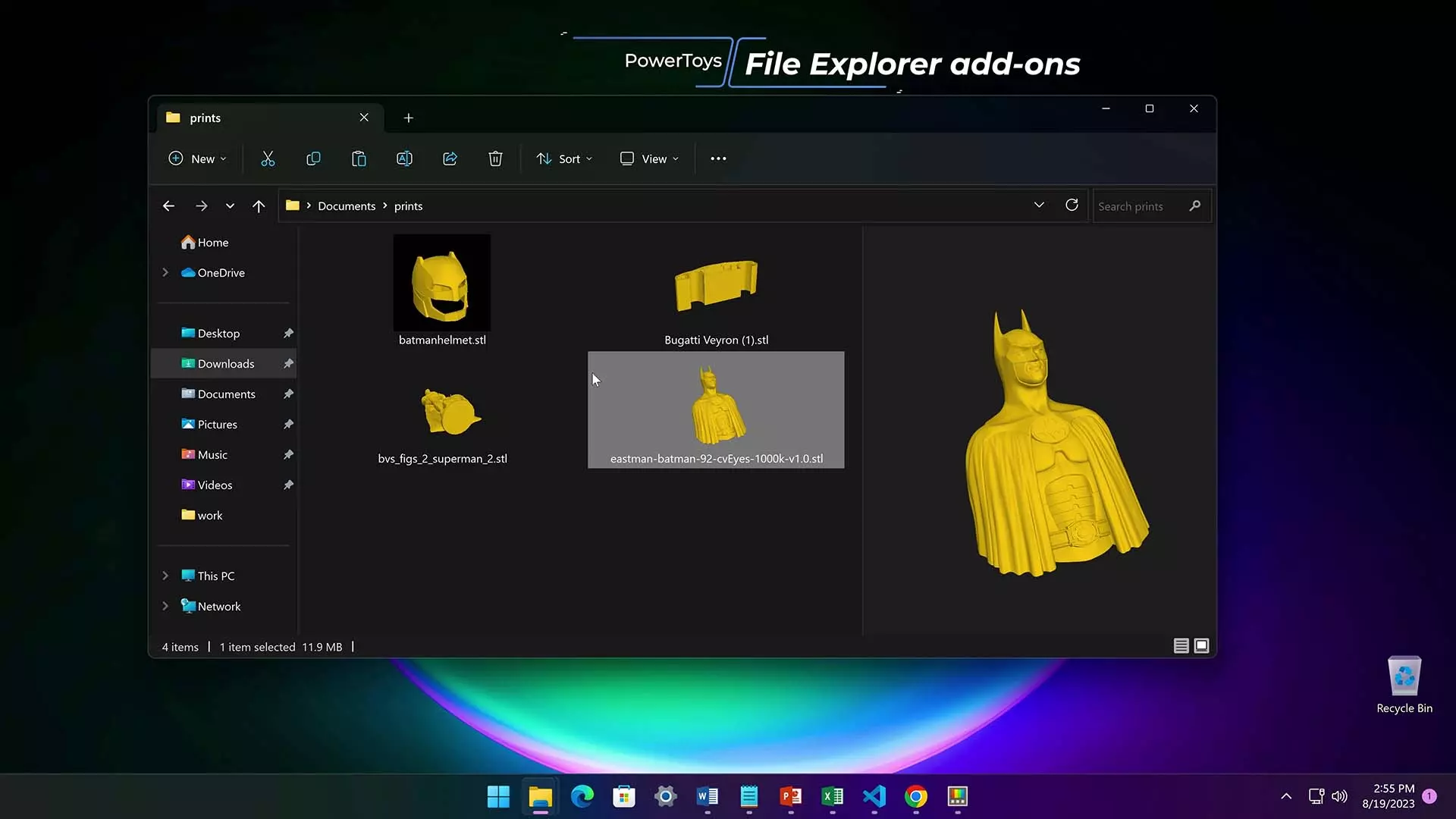
Task: Open Settings gear from taskbar
Action: 666,796
